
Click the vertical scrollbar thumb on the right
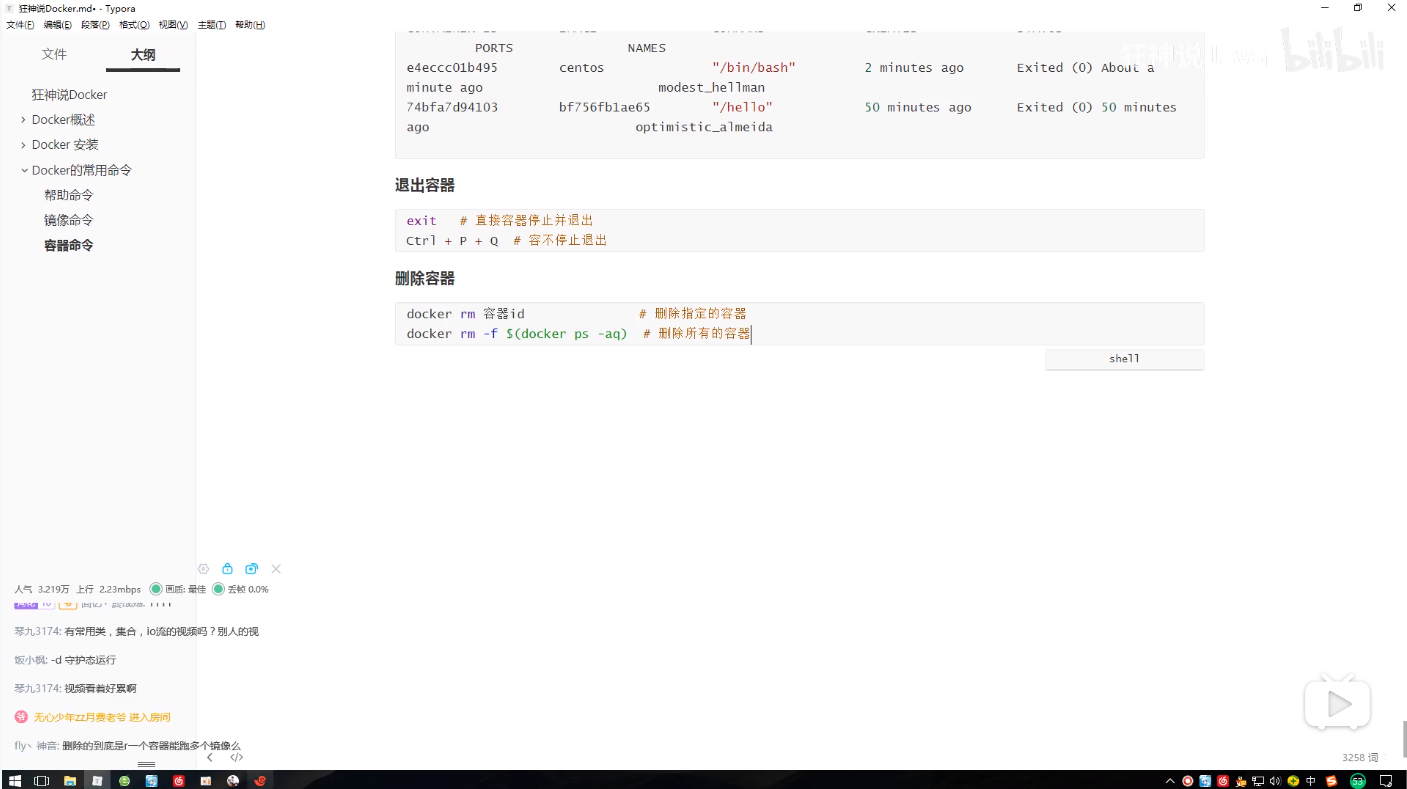tap(1403, 738)
